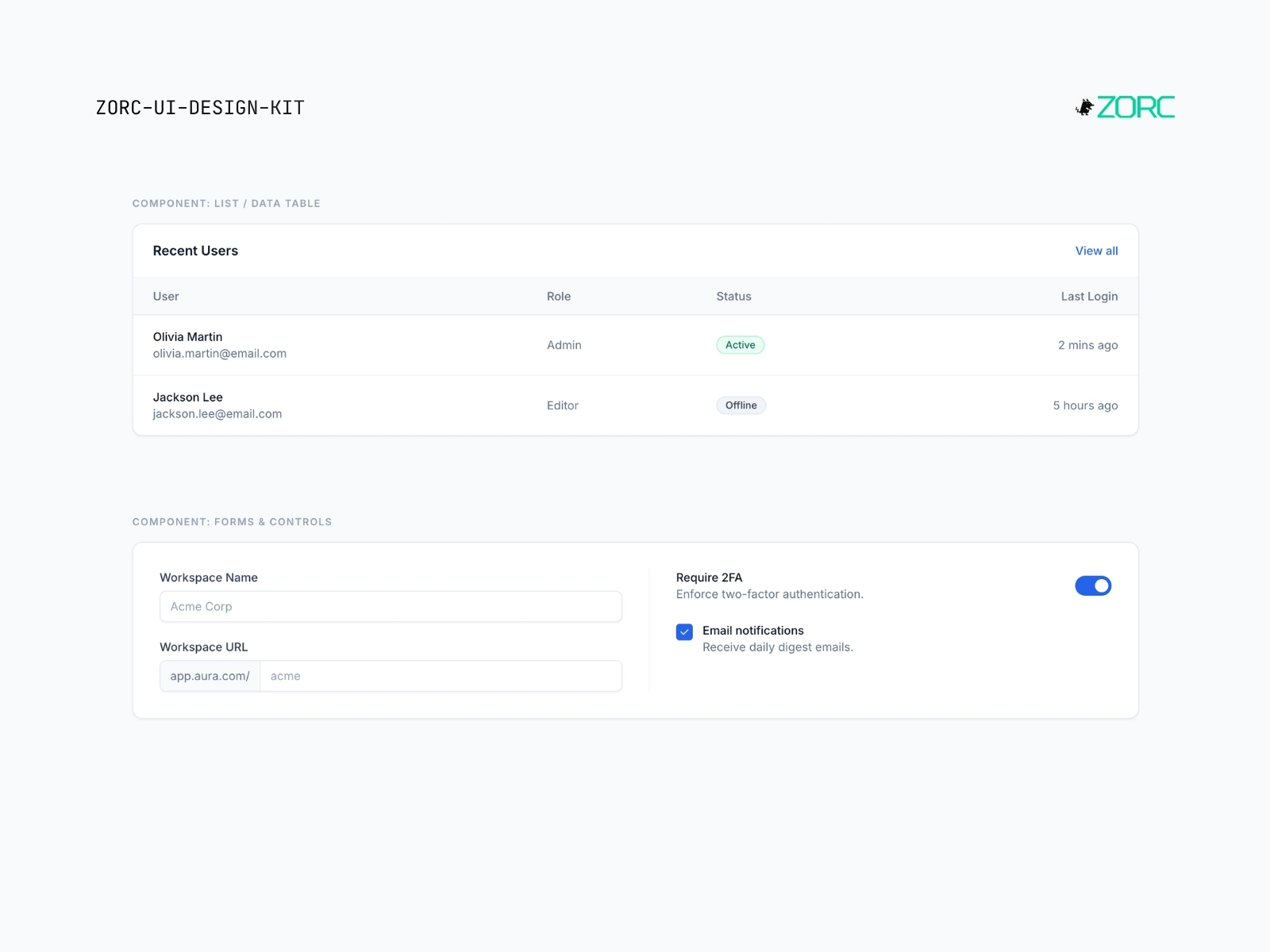Click the olivia.martin@email.com address
Screen dimensions: 1270x952
click(220, 354)
